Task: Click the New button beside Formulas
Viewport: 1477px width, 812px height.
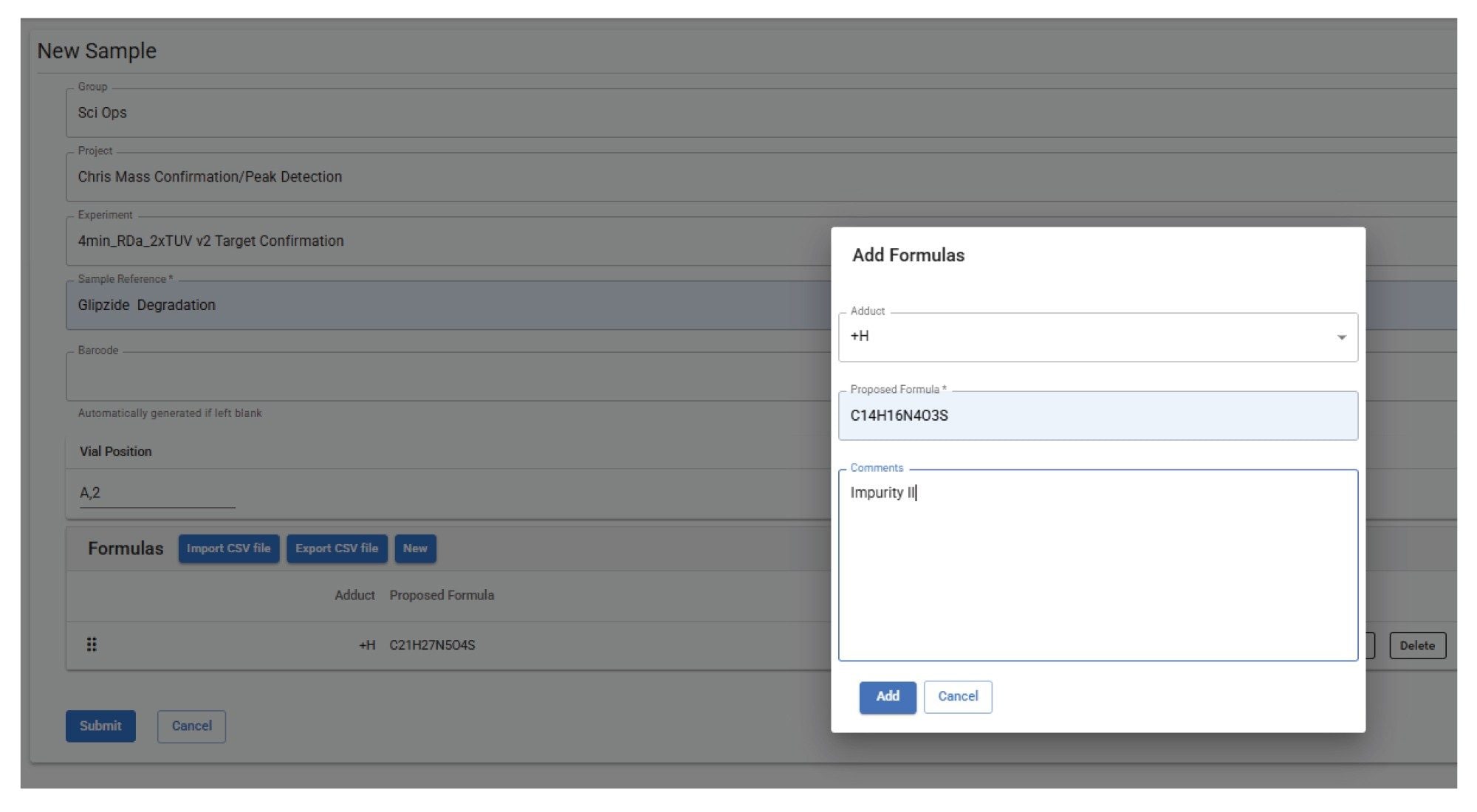Action: [x=415, y=548]
